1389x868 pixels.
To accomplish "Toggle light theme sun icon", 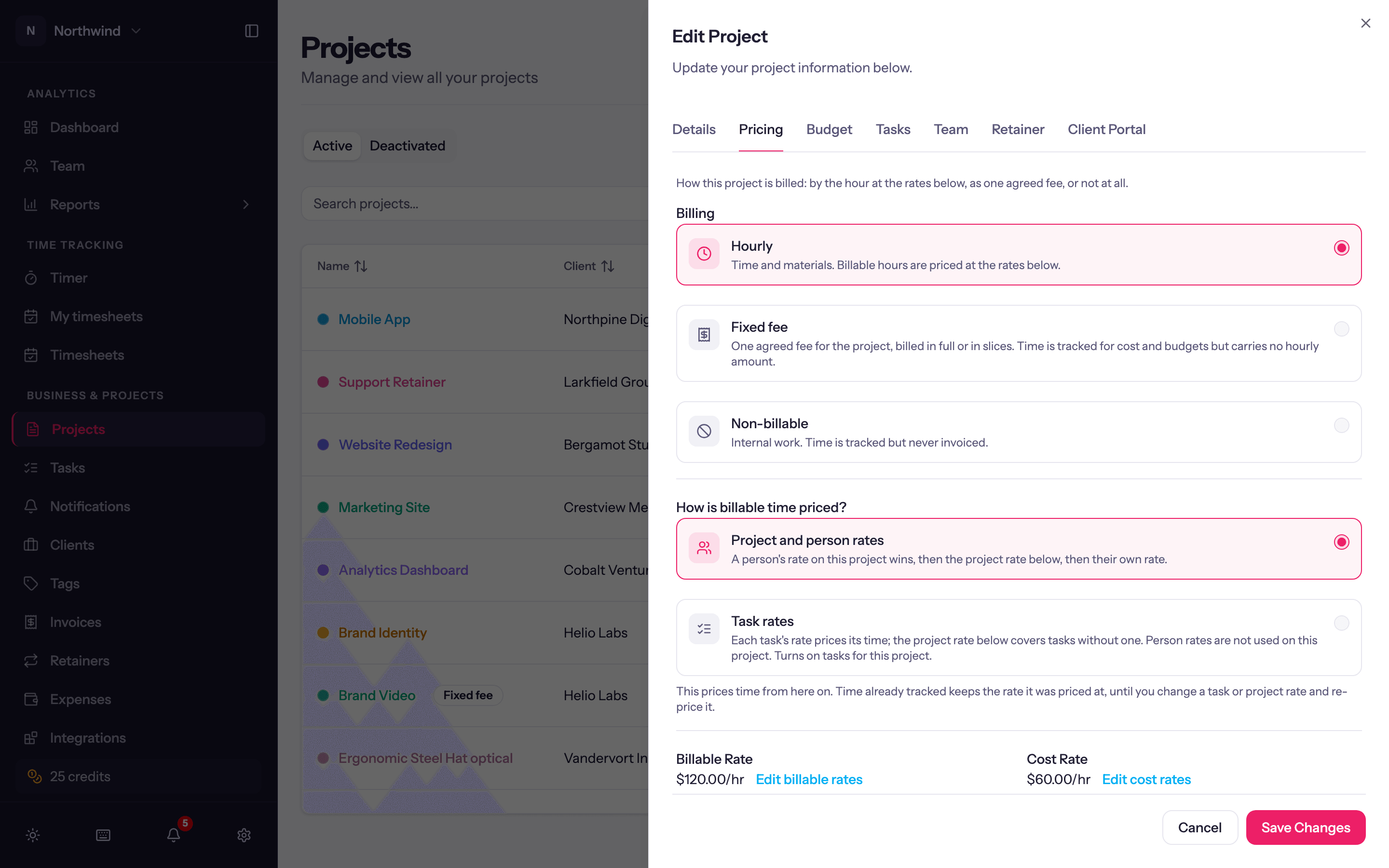I will (x=33, y=835).
